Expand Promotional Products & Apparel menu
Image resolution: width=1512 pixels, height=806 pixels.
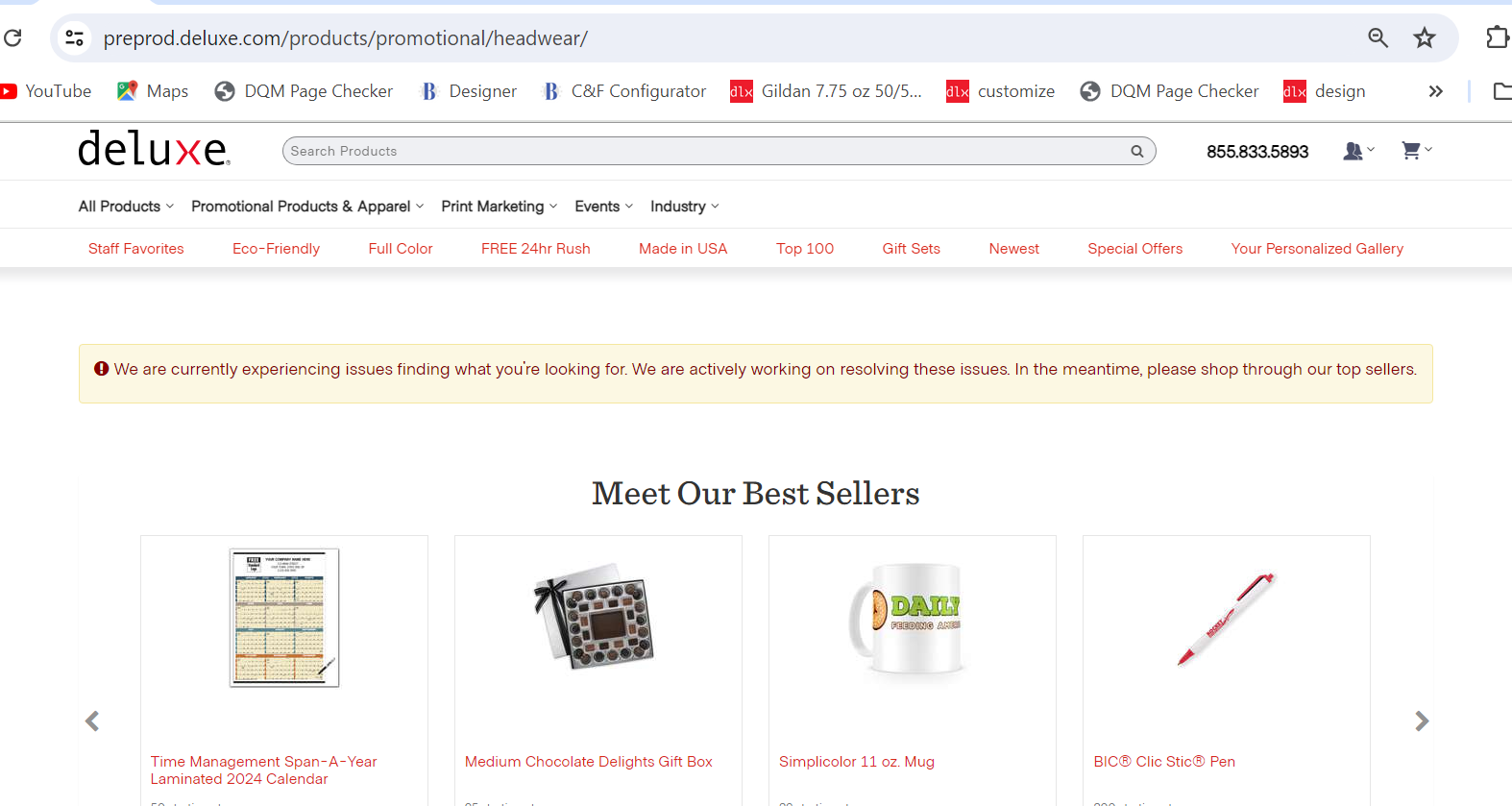click(x=306, y=207)
